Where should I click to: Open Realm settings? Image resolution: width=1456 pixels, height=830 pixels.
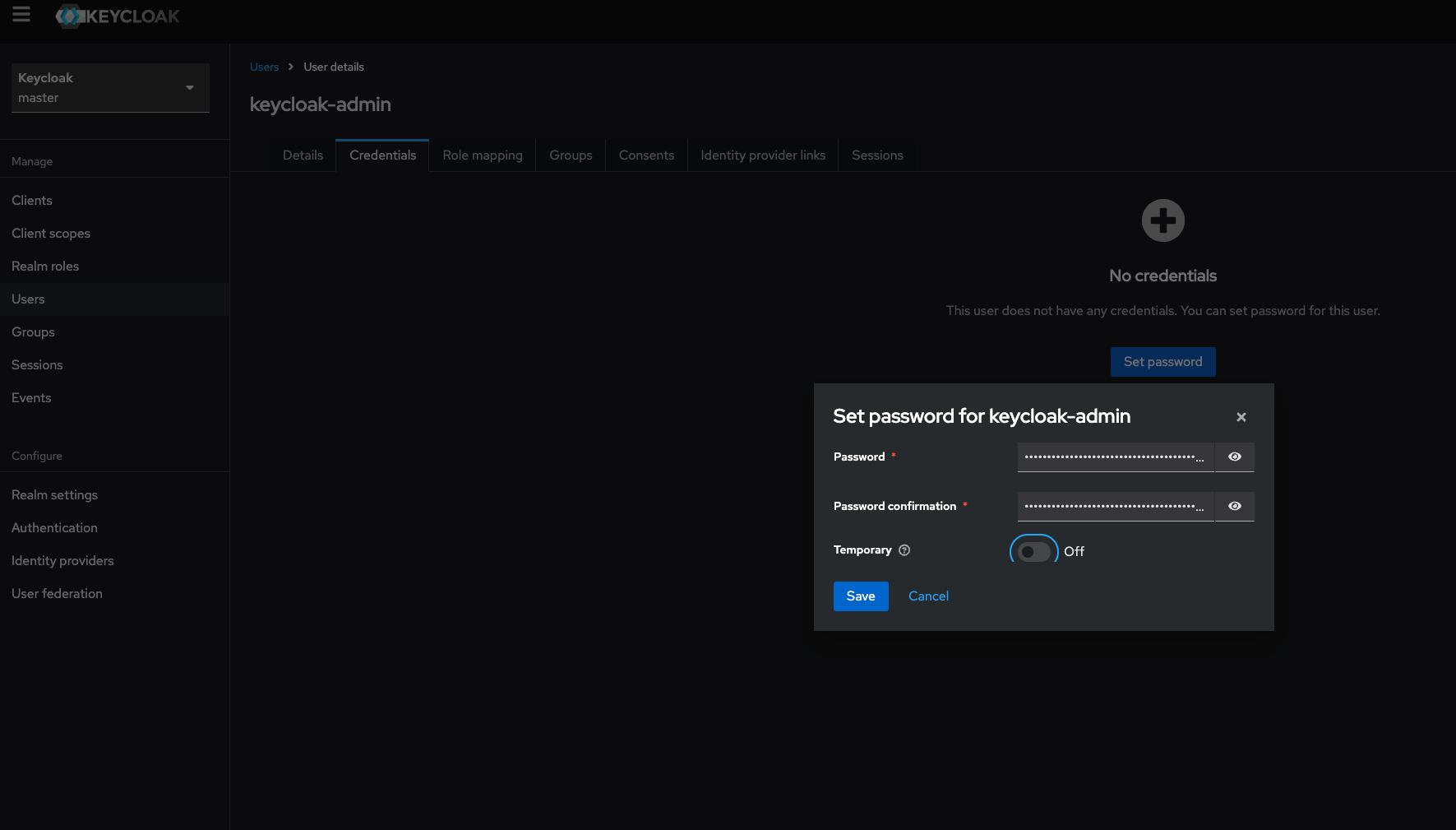(114, 495)
